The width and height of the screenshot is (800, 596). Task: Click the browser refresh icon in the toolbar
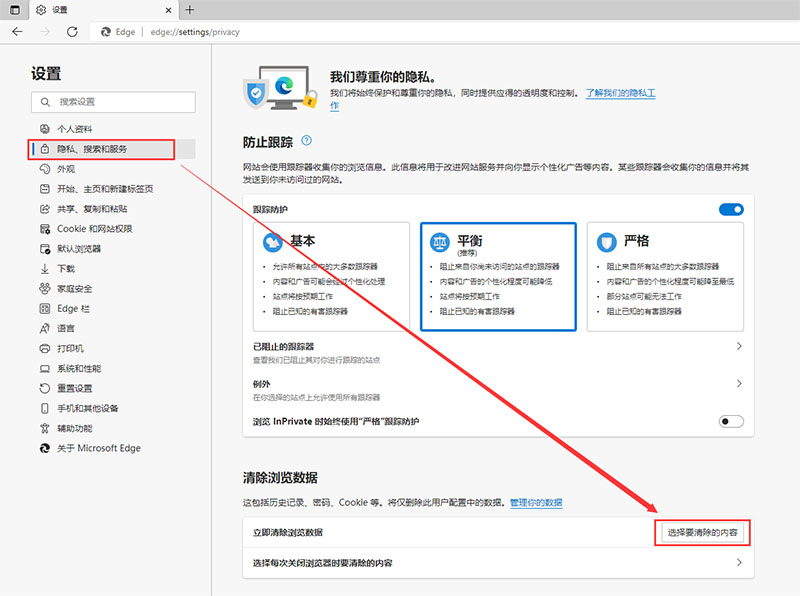70,31
